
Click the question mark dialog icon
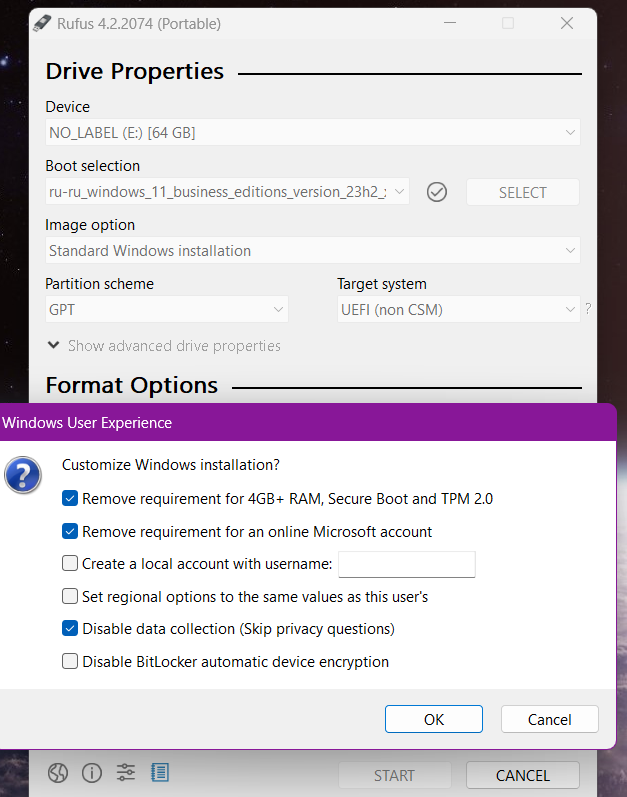pos(23,475)
